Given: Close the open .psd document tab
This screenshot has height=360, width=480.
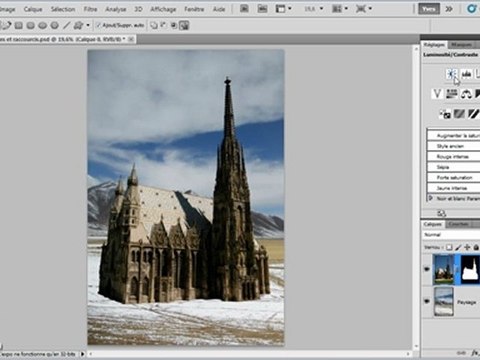Looking at the screenshot, I should (131, 39).
